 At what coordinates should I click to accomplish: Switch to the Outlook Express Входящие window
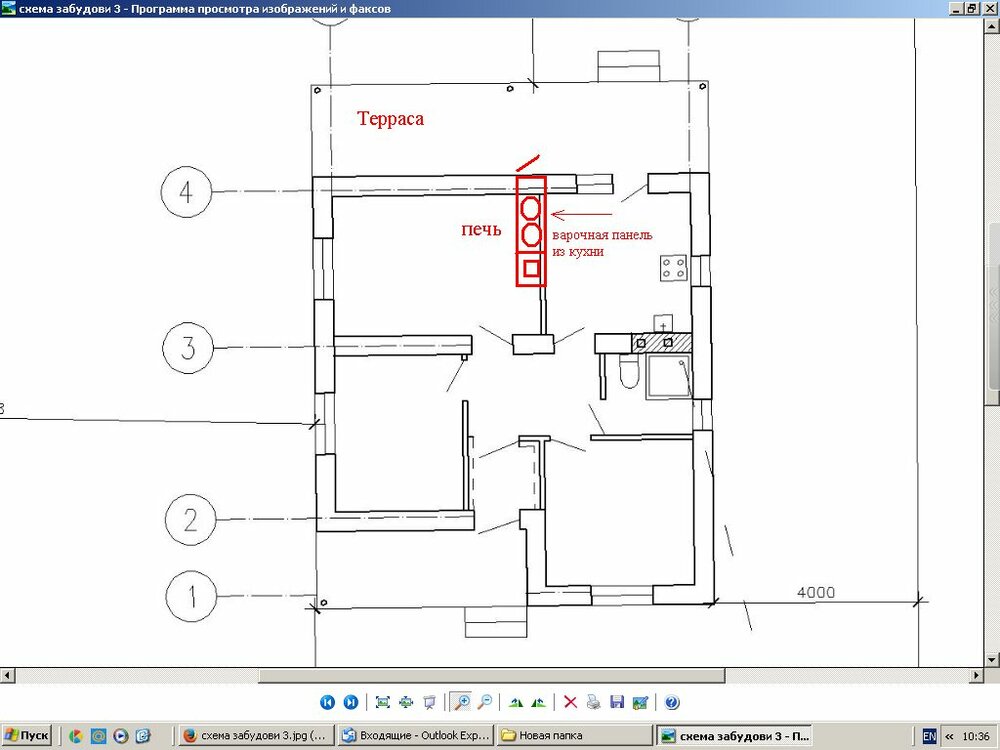(415, 735)
